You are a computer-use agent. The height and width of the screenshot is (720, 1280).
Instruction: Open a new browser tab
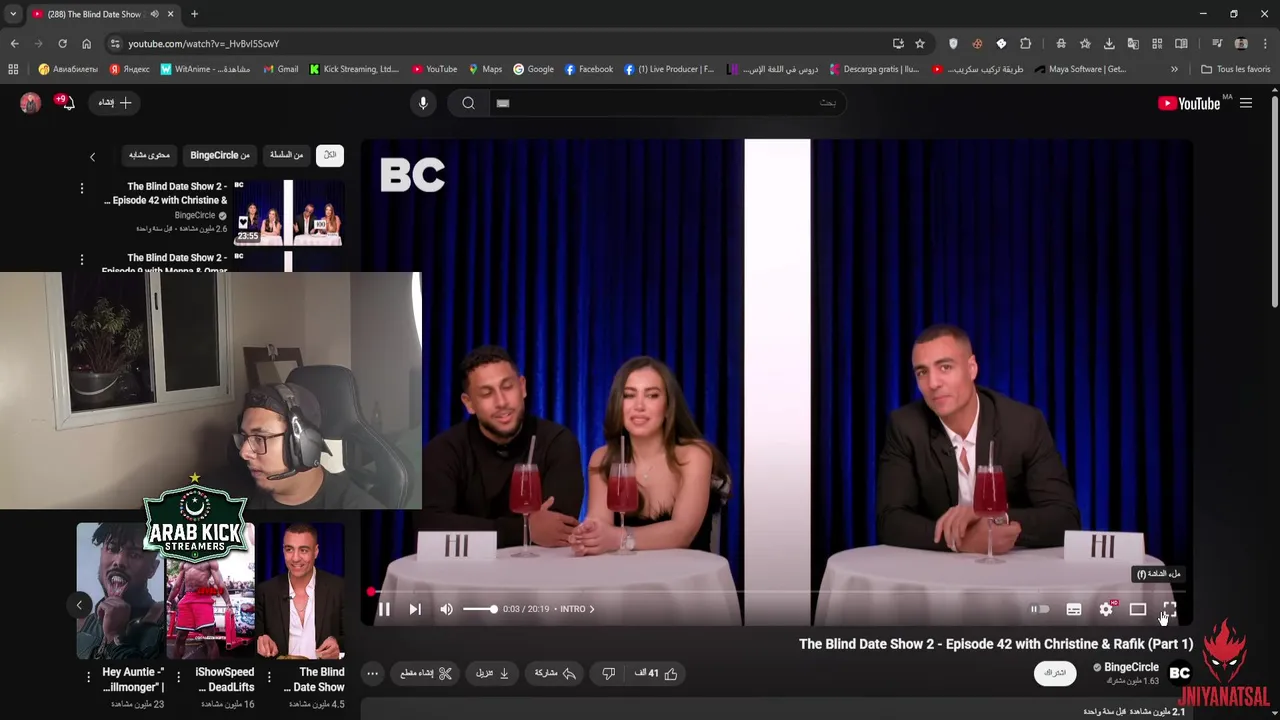pos(194,14)
